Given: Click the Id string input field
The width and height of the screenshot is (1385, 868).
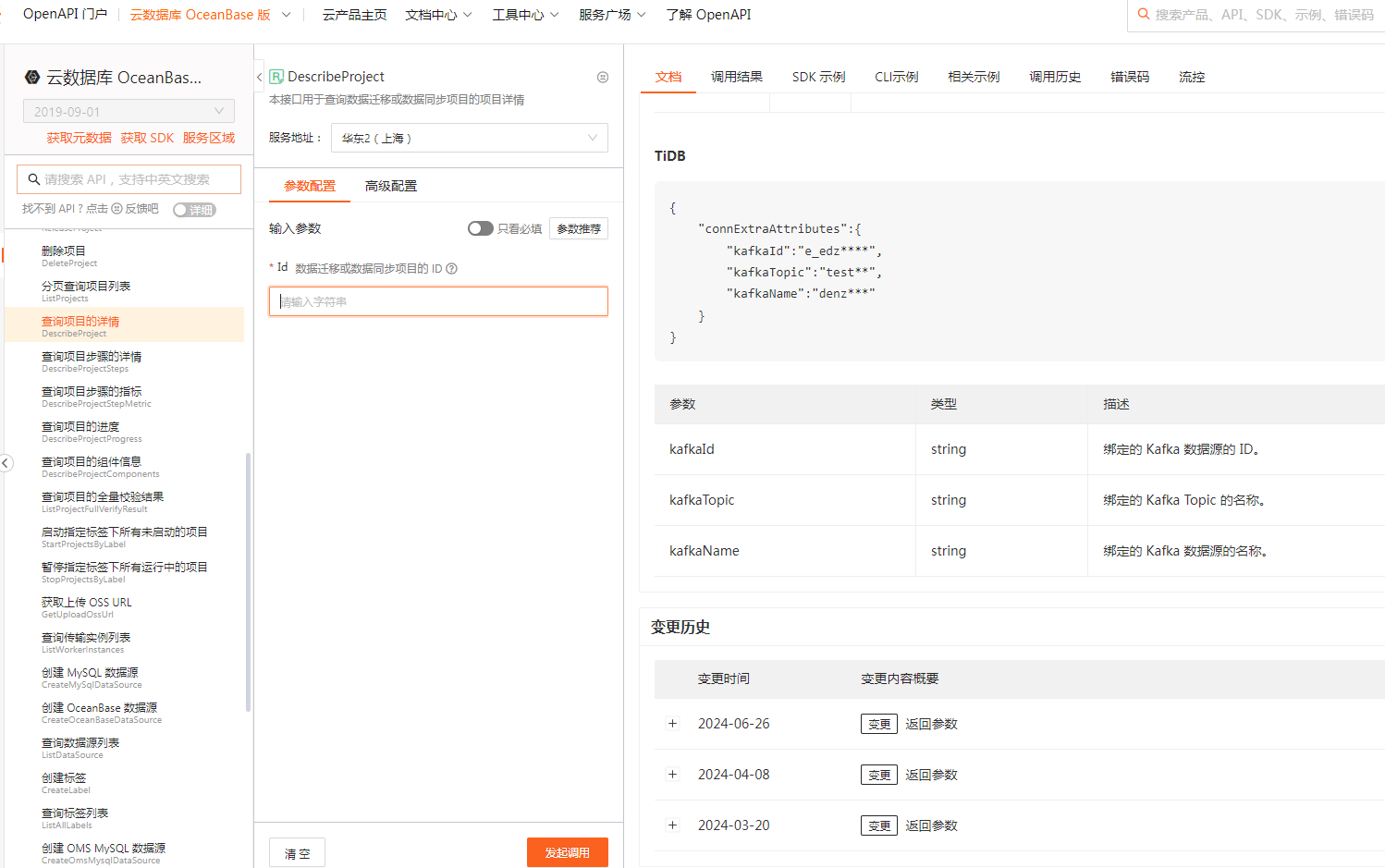Looking at the screenshot, I should click(438, 301).
